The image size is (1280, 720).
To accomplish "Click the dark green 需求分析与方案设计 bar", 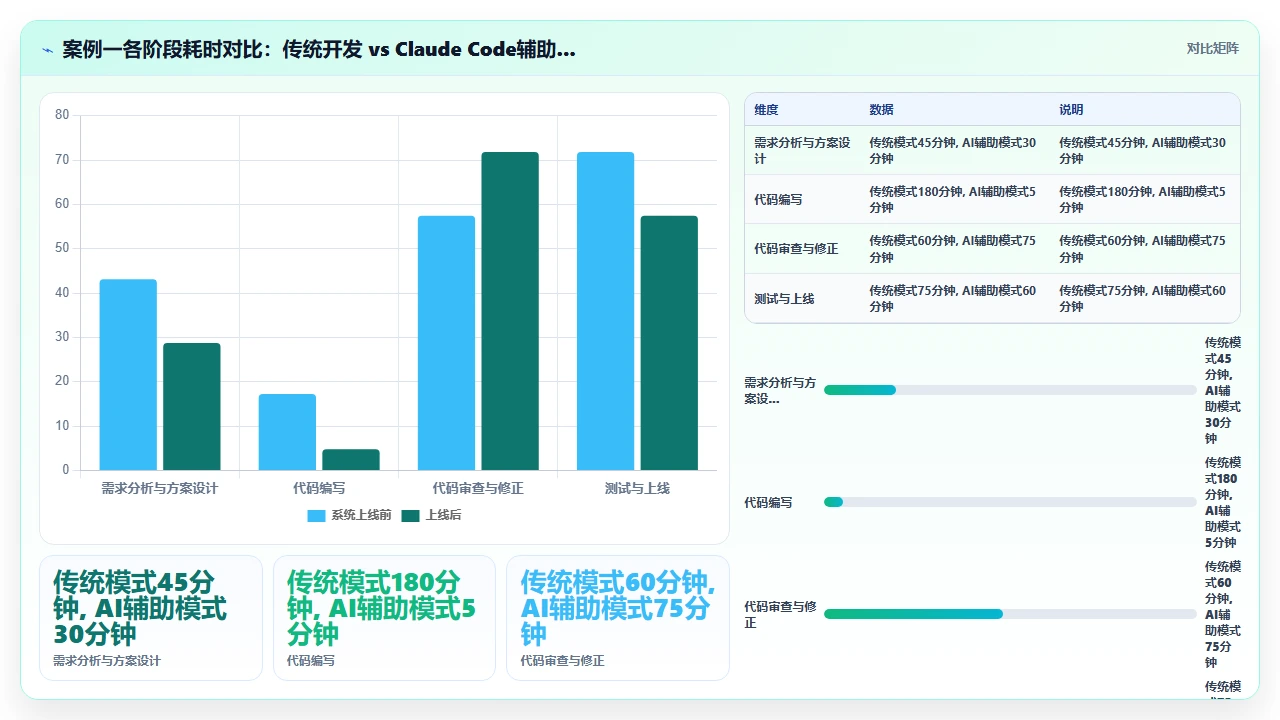I will pos(192,407).
